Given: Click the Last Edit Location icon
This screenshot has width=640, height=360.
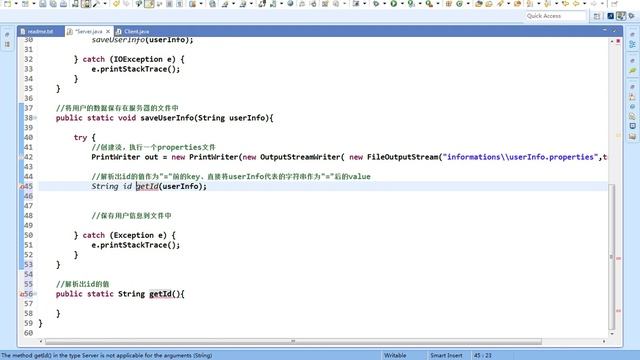Looking at the screenshot, I should click(x=566, y=4).
